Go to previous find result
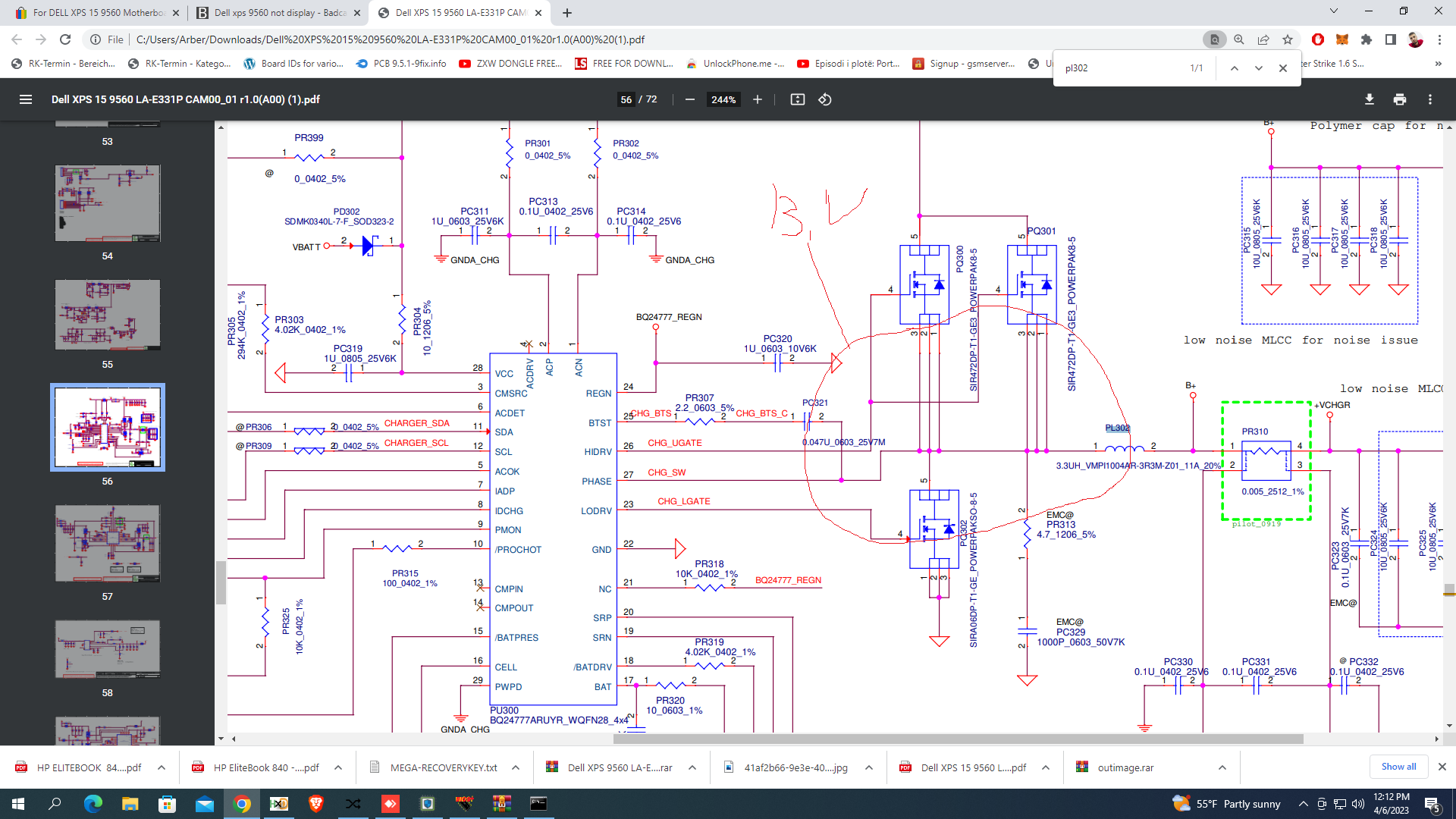Image resolution: width=1456 pixels, height=819 pixels. pyautogui.click(x=1234, y=68)
